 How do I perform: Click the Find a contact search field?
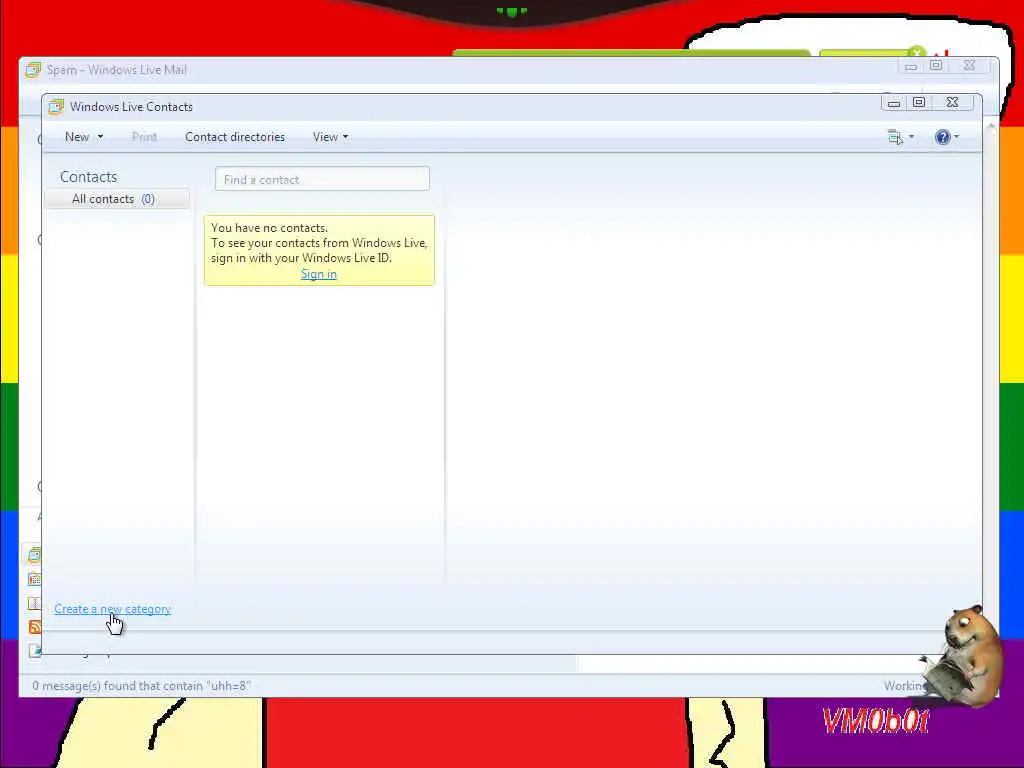pyautogui.click(x=322, y=179)
